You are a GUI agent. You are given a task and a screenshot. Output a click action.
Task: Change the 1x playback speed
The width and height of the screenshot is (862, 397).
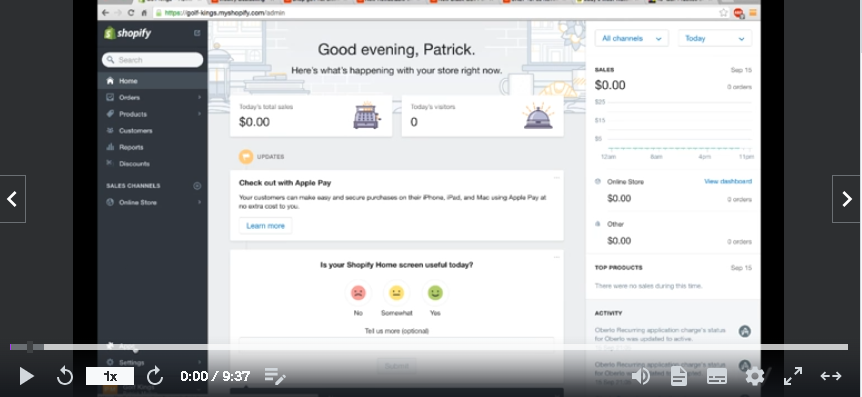[110, 376]
